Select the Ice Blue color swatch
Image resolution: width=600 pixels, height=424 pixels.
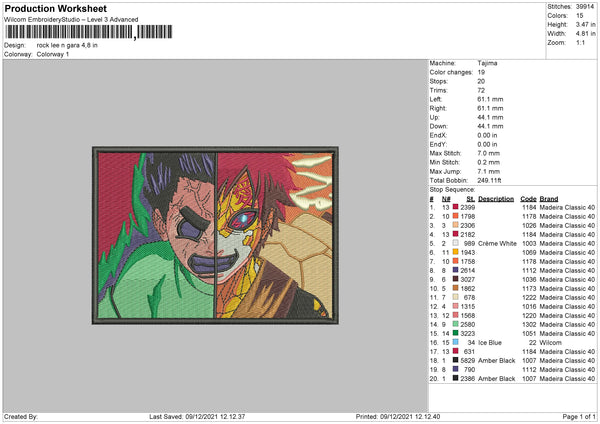[455, 342]
